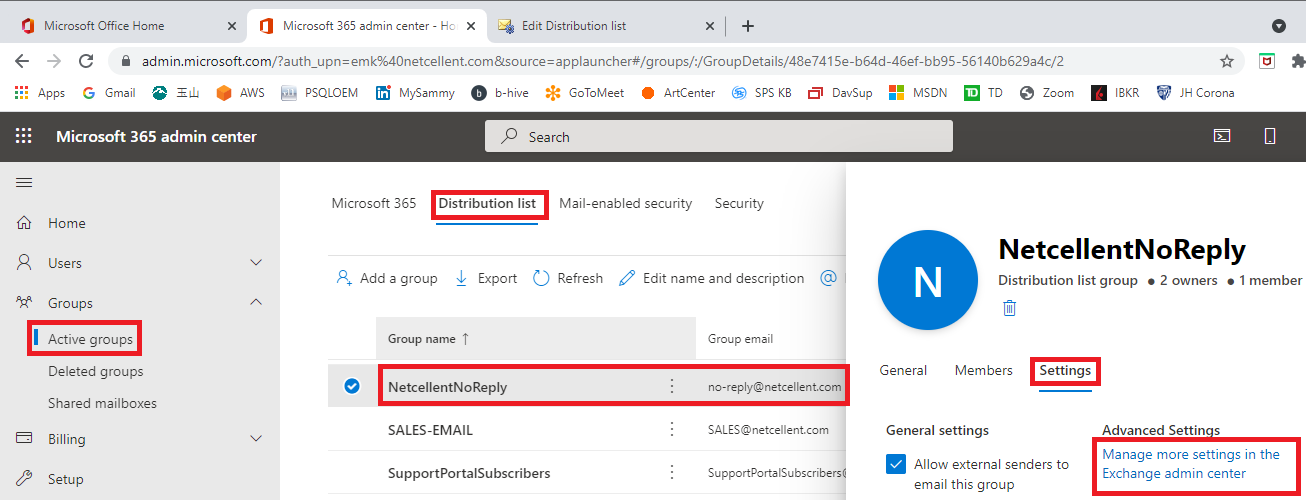
Task: Open the app launcher waffle icon
Action: [23, 136]
